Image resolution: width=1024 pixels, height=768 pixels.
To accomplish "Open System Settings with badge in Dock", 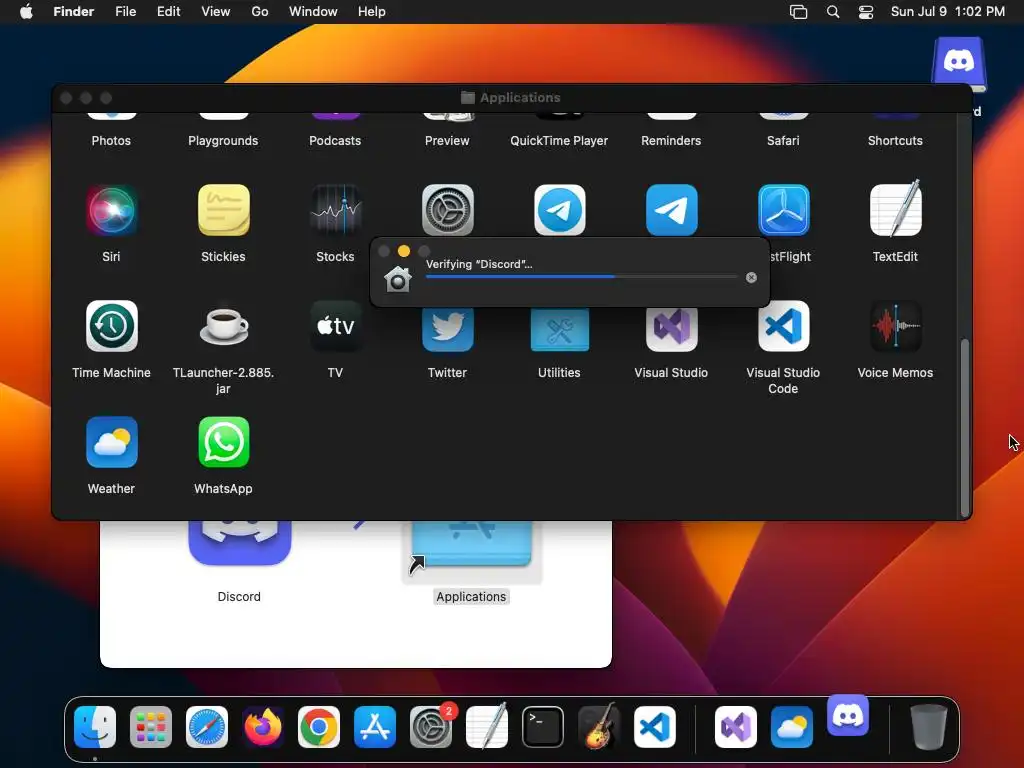I will pyautogui.click(x=431, y=727).
